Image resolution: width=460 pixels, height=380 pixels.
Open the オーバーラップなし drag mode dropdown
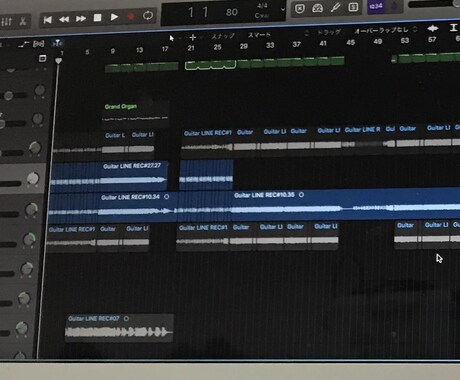pyautogui.click(x=382, y=30)
